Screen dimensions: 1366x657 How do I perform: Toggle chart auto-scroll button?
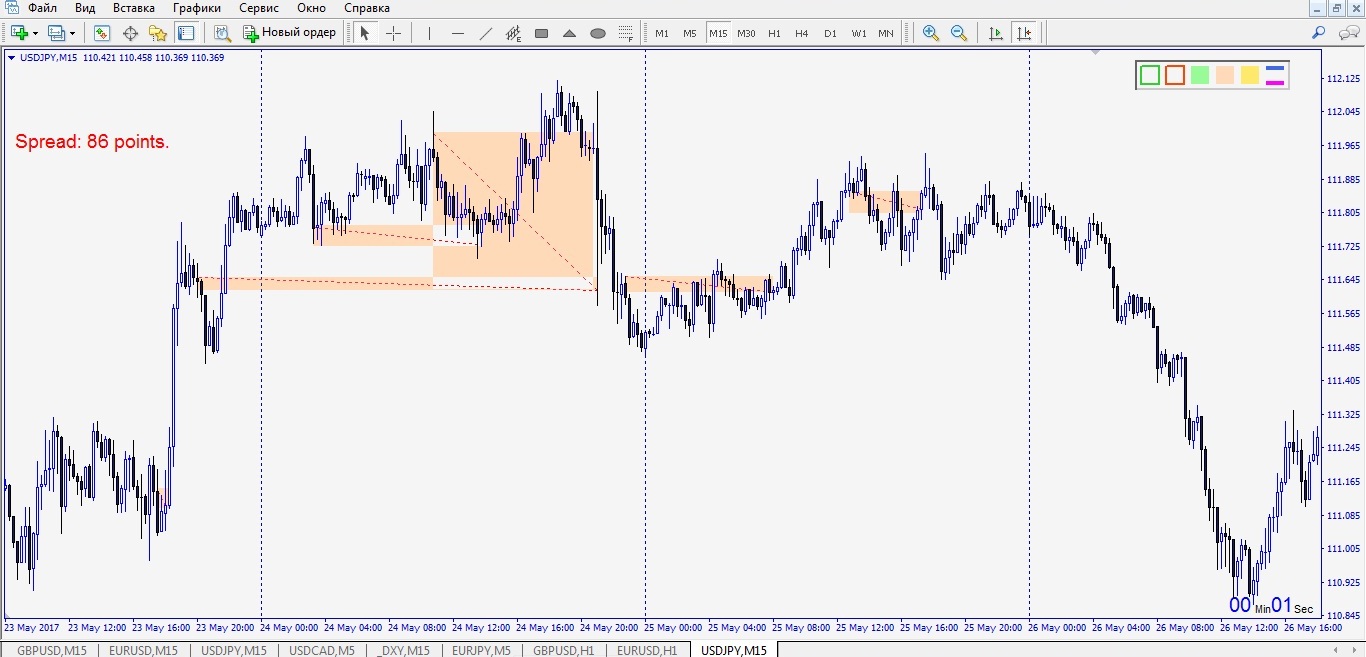[995, 33]
